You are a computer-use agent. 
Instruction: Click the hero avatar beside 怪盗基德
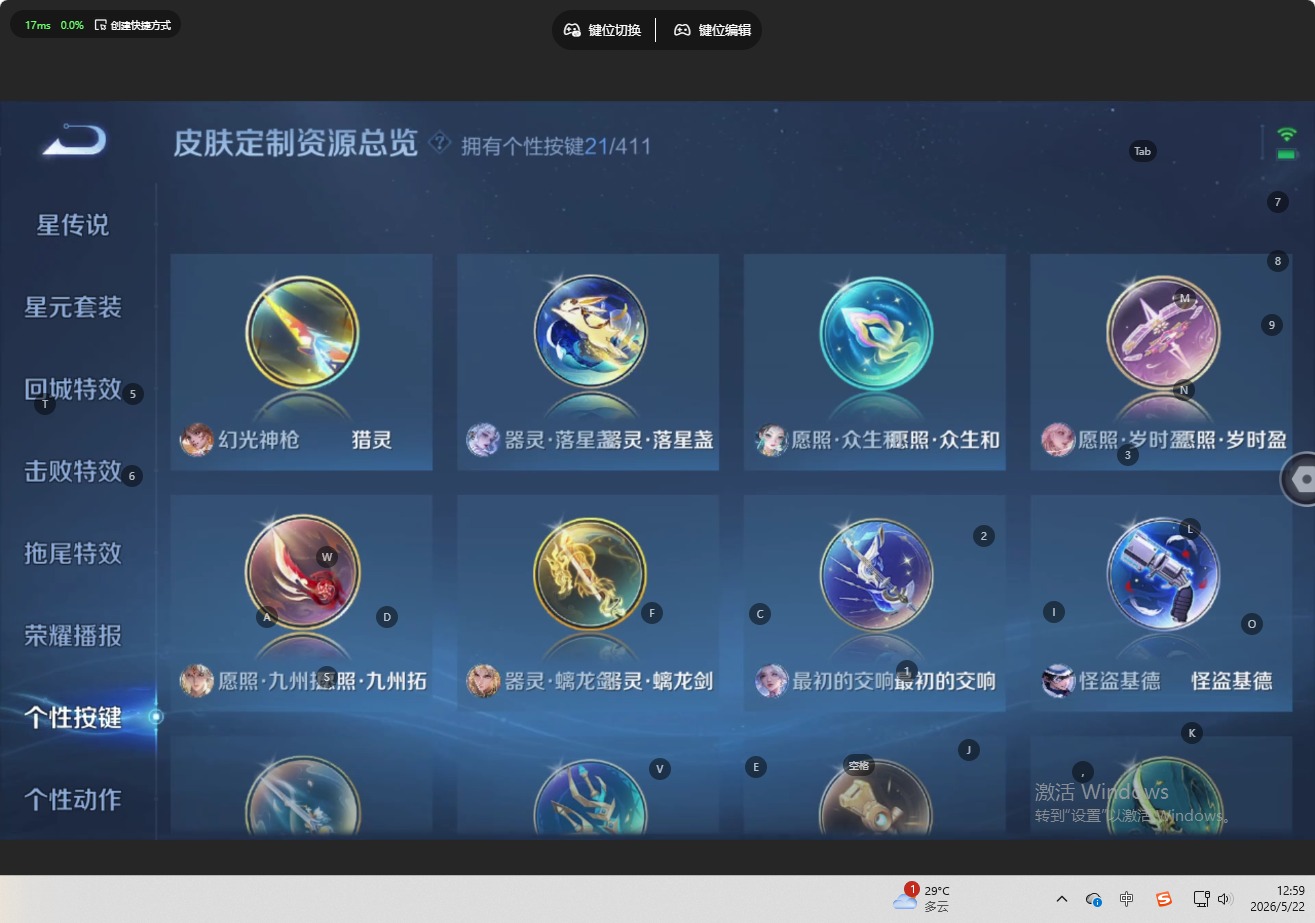click(x=1058, y=680)
